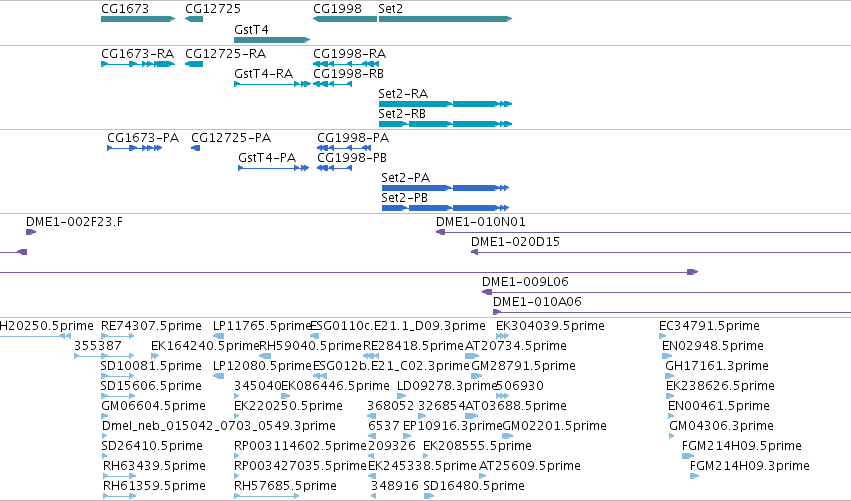Image resolution: width=851 pixels, height=501 pixels.
Task: Select the GM02201.5prime label
Action: click(x=555, y=426)
